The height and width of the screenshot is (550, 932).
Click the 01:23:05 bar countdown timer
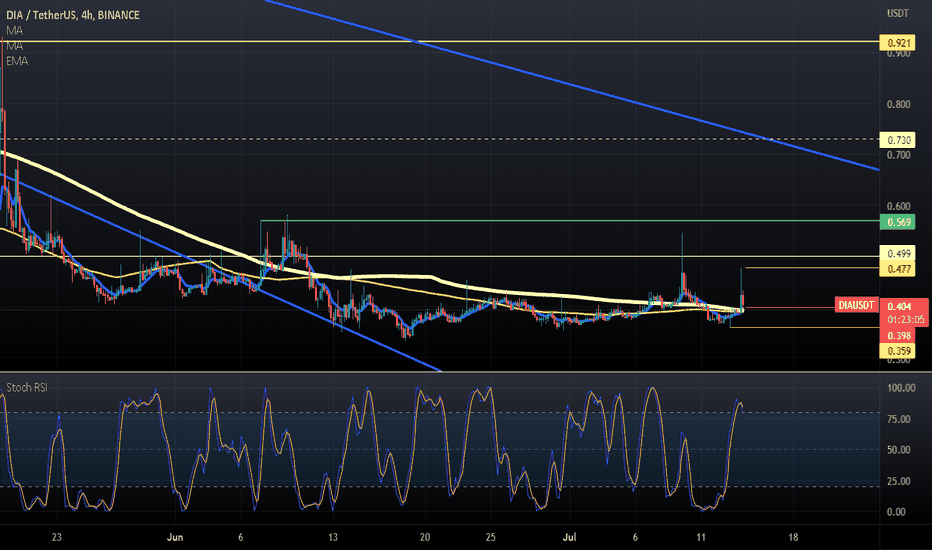pyautogui.click(x=906, y=319)
